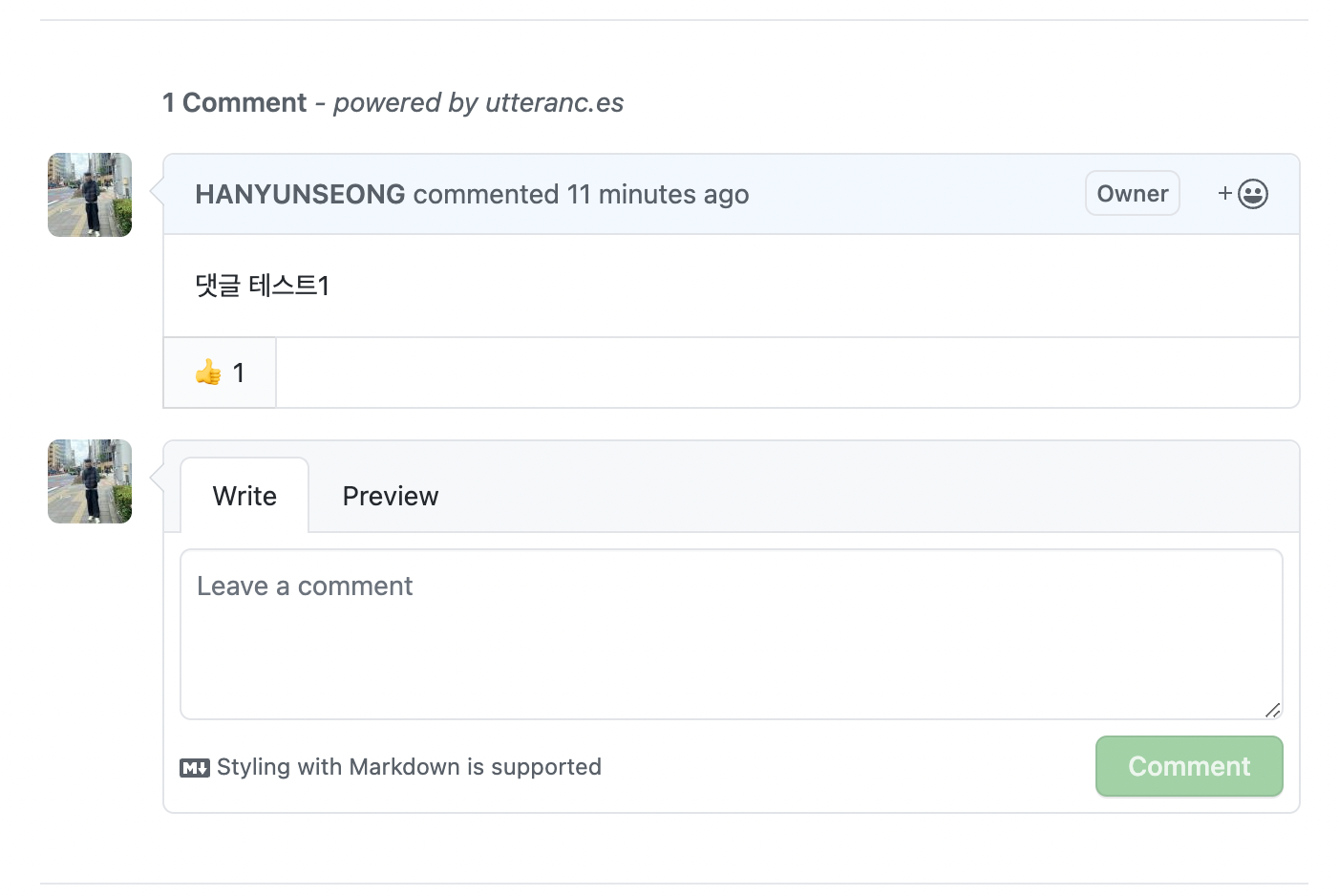The width and height of the screenshot is (1339, 896).
Task: Switch to the Preview tab
Action: click(391, 496)
